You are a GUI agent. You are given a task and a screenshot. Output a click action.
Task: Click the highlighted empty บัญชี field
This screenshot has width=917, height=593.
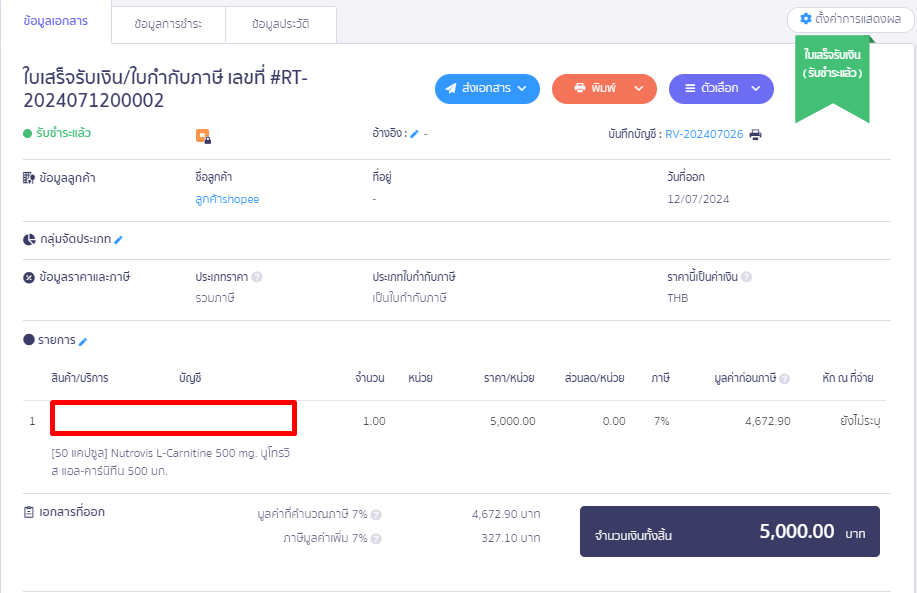pos(172,418)
